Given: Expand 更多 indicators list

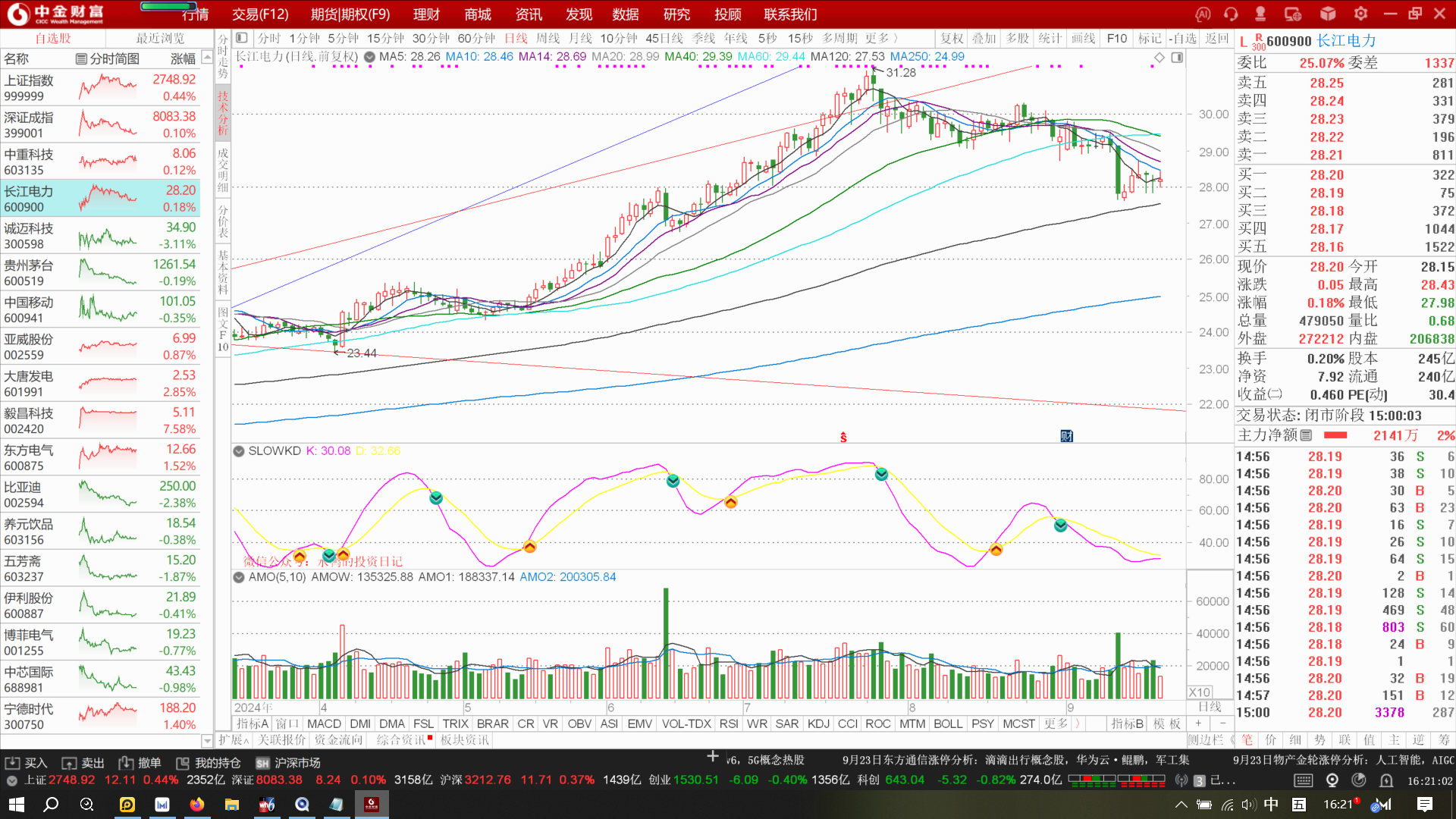Looking at the screenshot, I should click(x=1062, y=724).
